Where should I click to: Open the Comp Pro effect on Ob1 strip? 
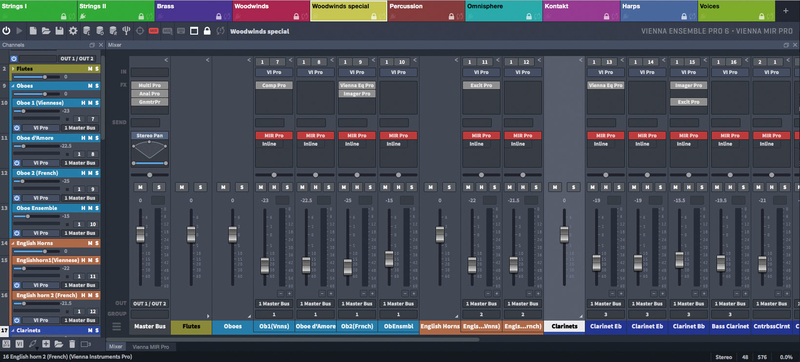pos(274,85)
